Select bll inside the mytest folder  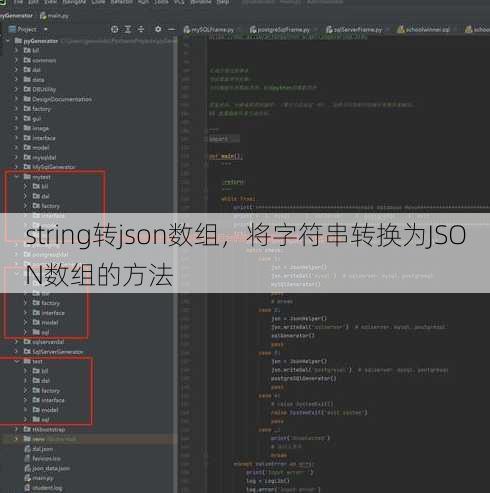44,186
